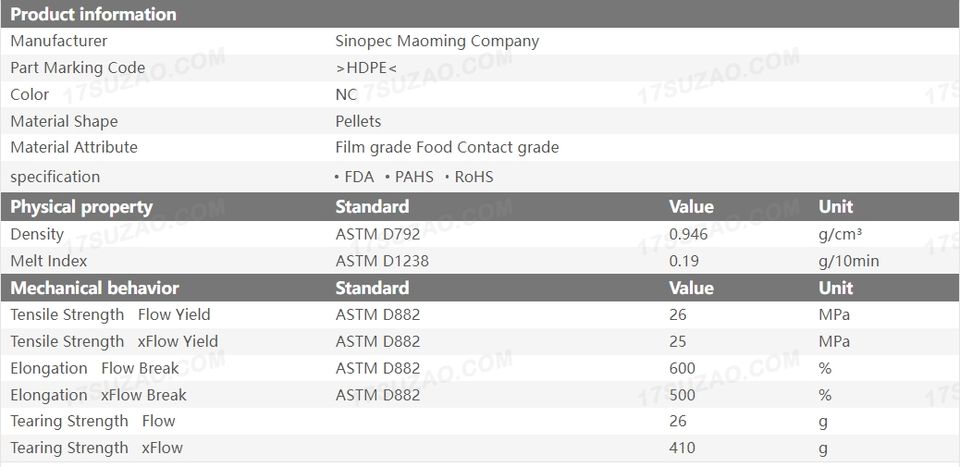Viewport: 960px width, 467px height.
Task: Click the Tensile Strength Flow Yield row label
Action: [x=110, y=314]
